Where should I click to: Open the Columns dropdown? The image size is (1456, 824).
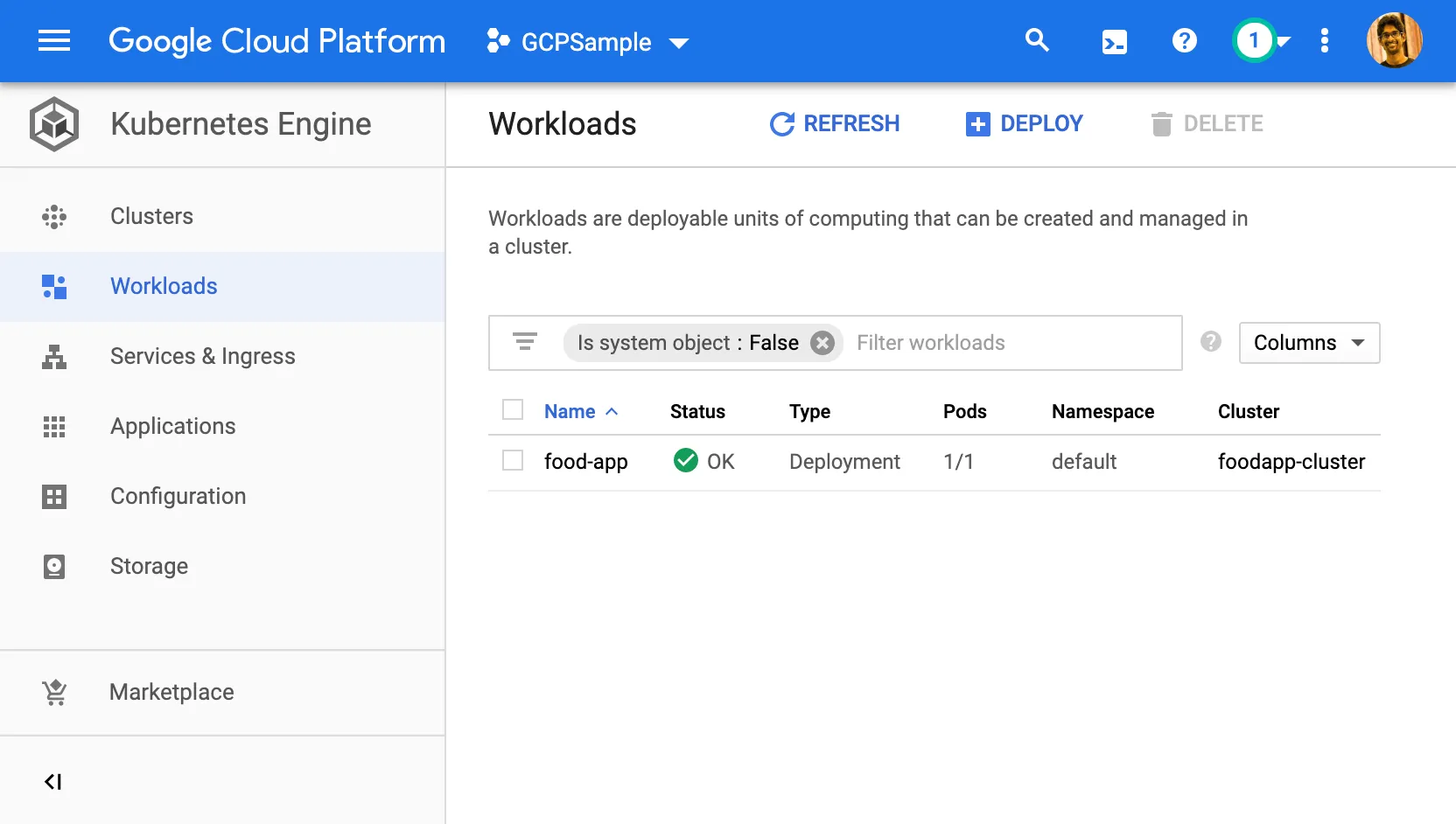(x=1309, y=343)
